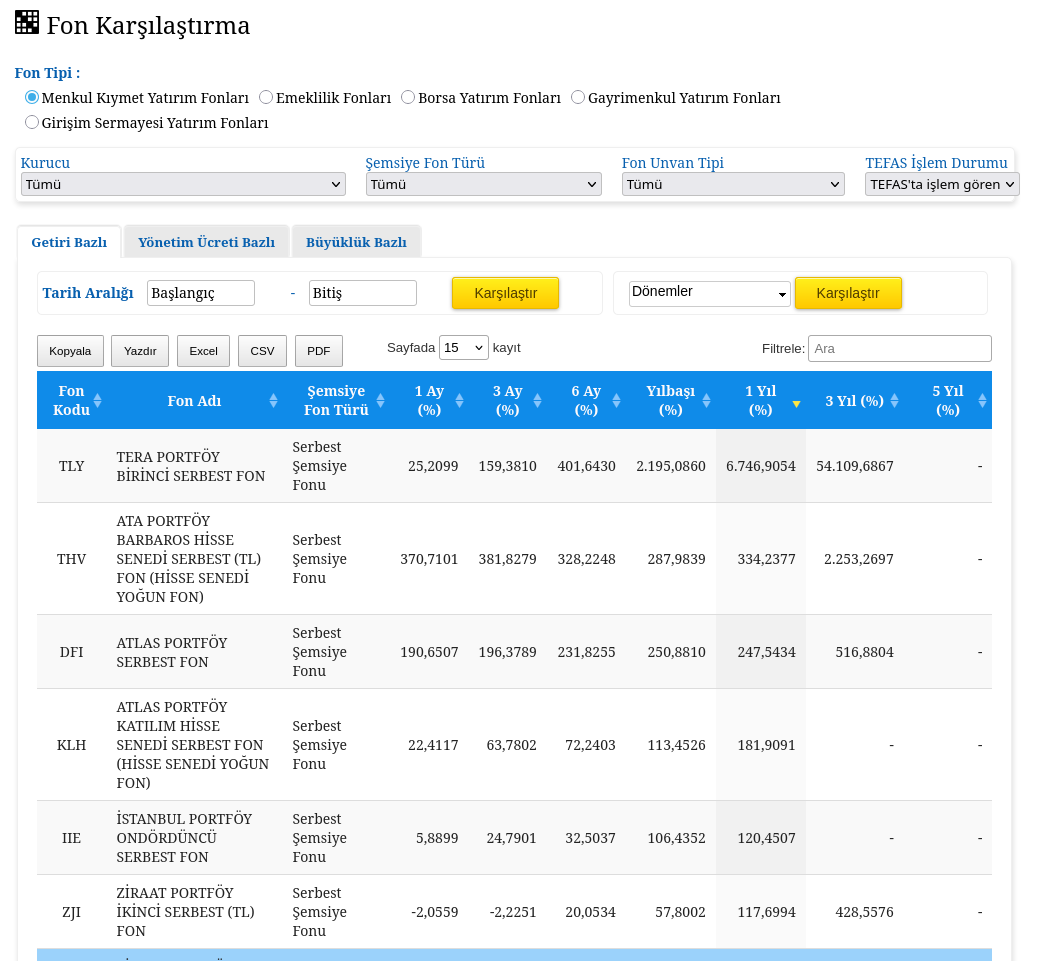Screen dimensions: 1051x961
Task: Open the Kurucu dropdown
Action: [x=183, y=184]
